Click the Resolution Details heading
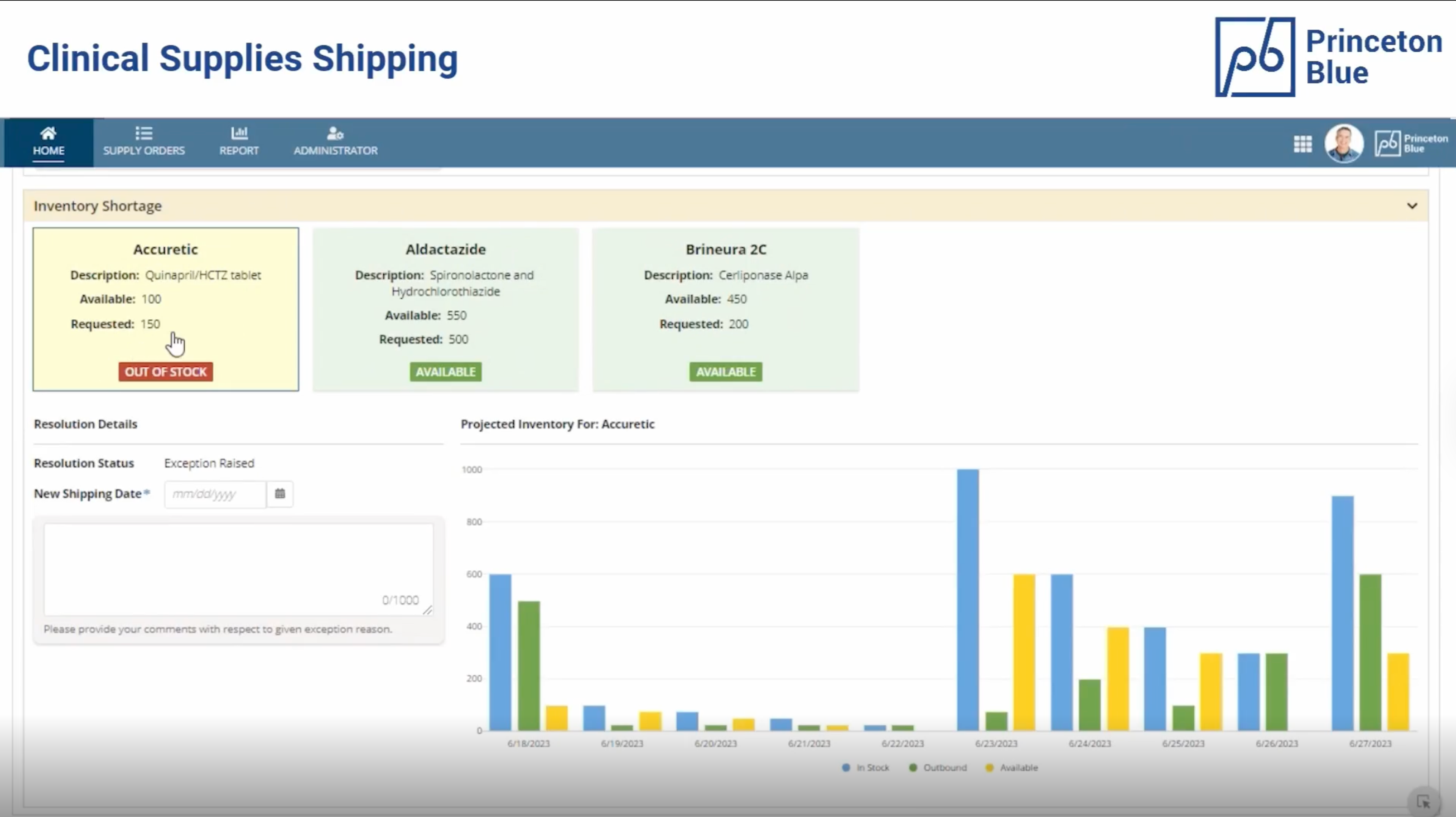This screenshot has width=1456, height=817. point(85,424)
